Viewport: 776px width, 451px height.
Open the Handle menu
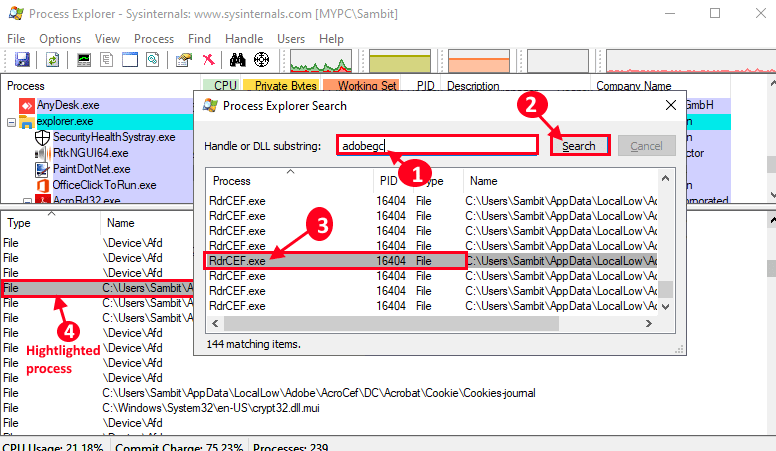(244, 39)
